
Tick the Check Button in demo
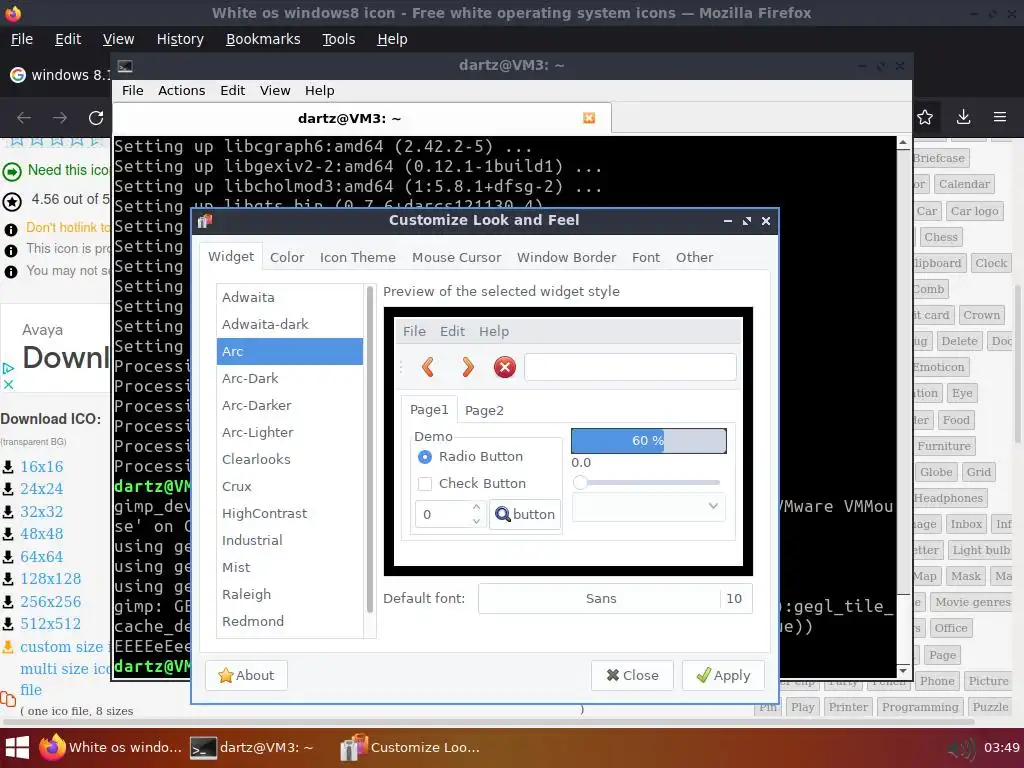[x=424, y=484]
